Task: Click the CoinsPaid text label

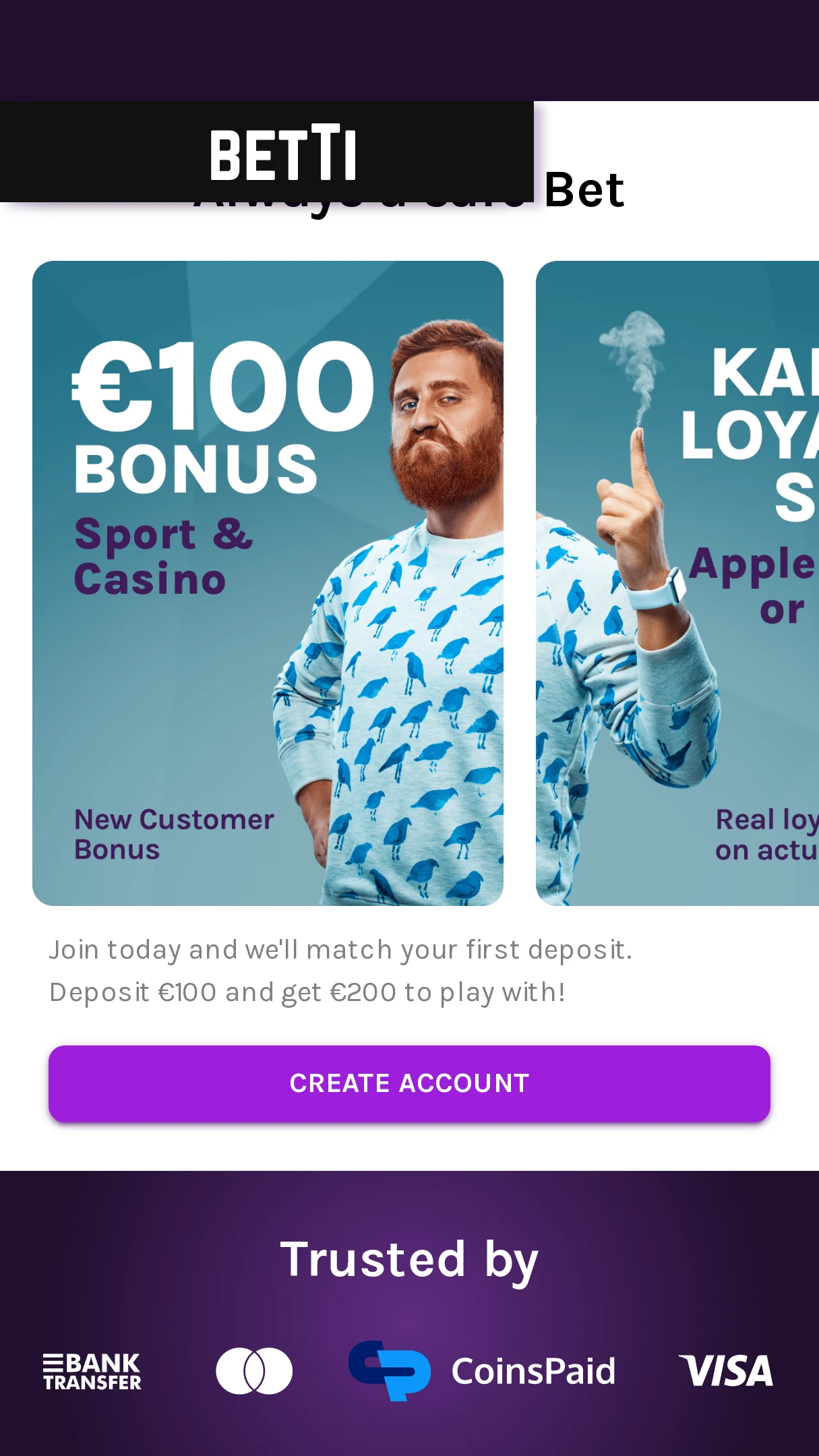Action: click(x=533, y=1371)
